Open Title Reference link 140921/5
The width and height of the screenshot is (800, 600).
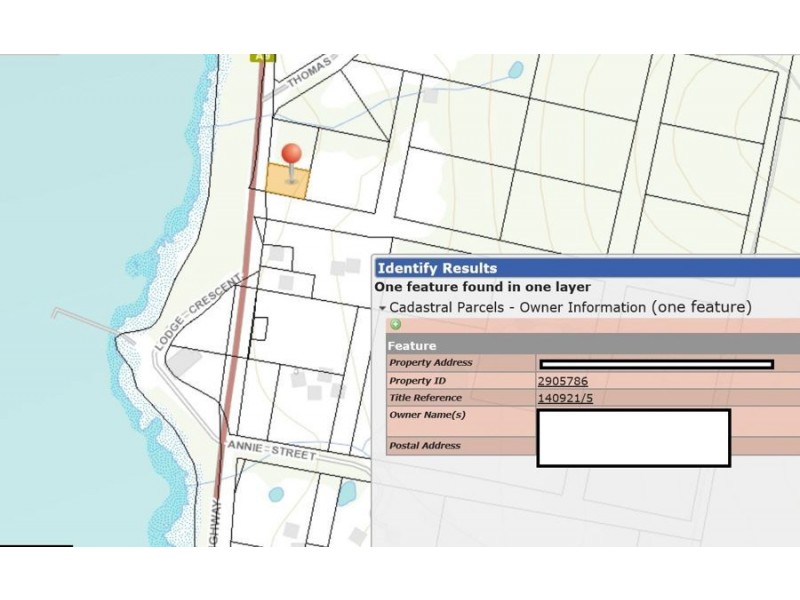565,398
